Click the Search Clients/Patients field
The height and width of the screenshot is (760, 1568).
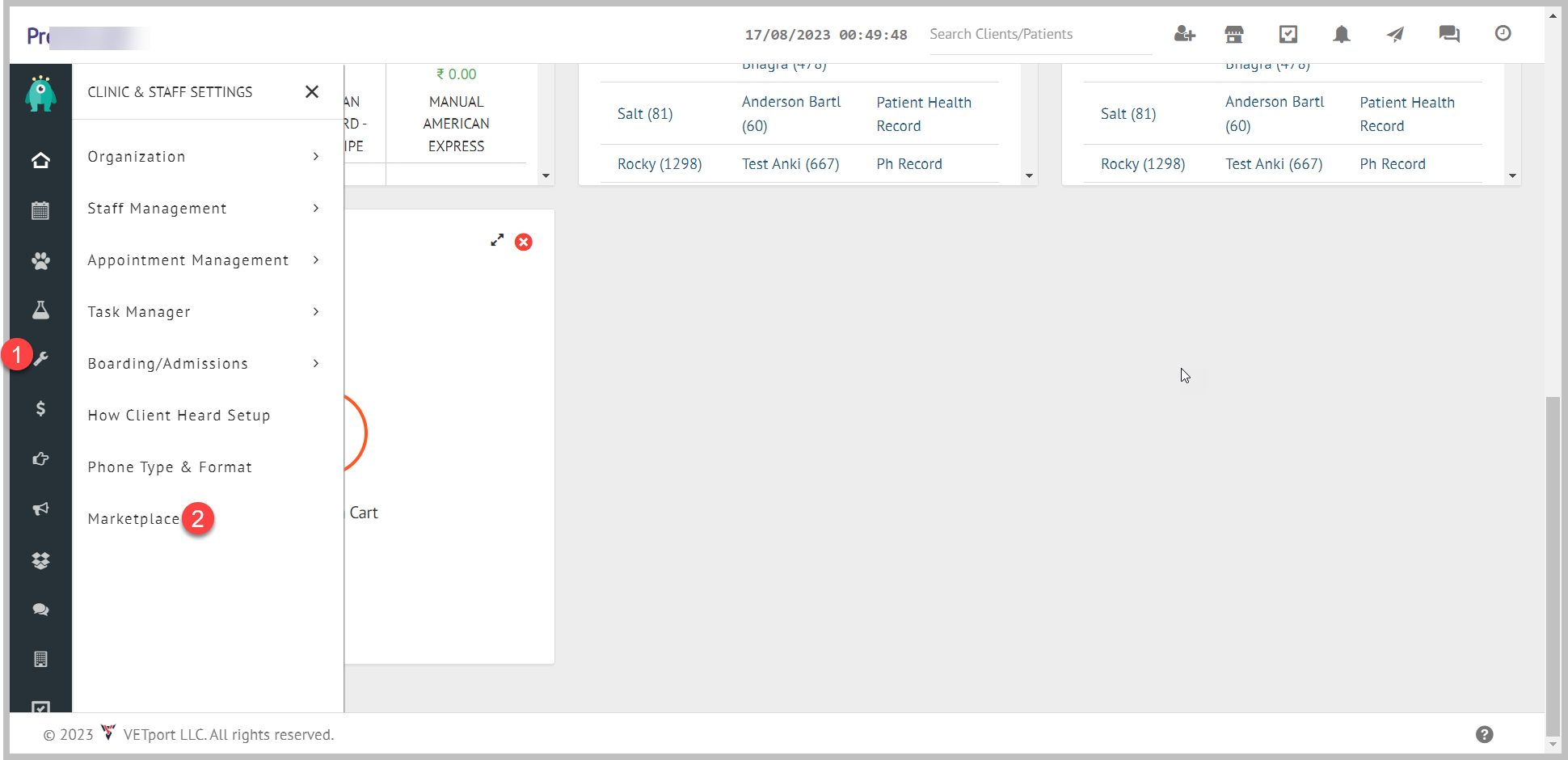pos(1039,34)
